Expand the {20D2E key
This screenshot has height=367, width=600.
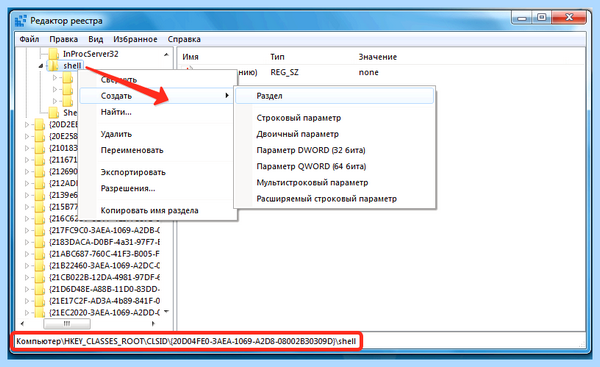pyautogui.click(x=27, y=124)
